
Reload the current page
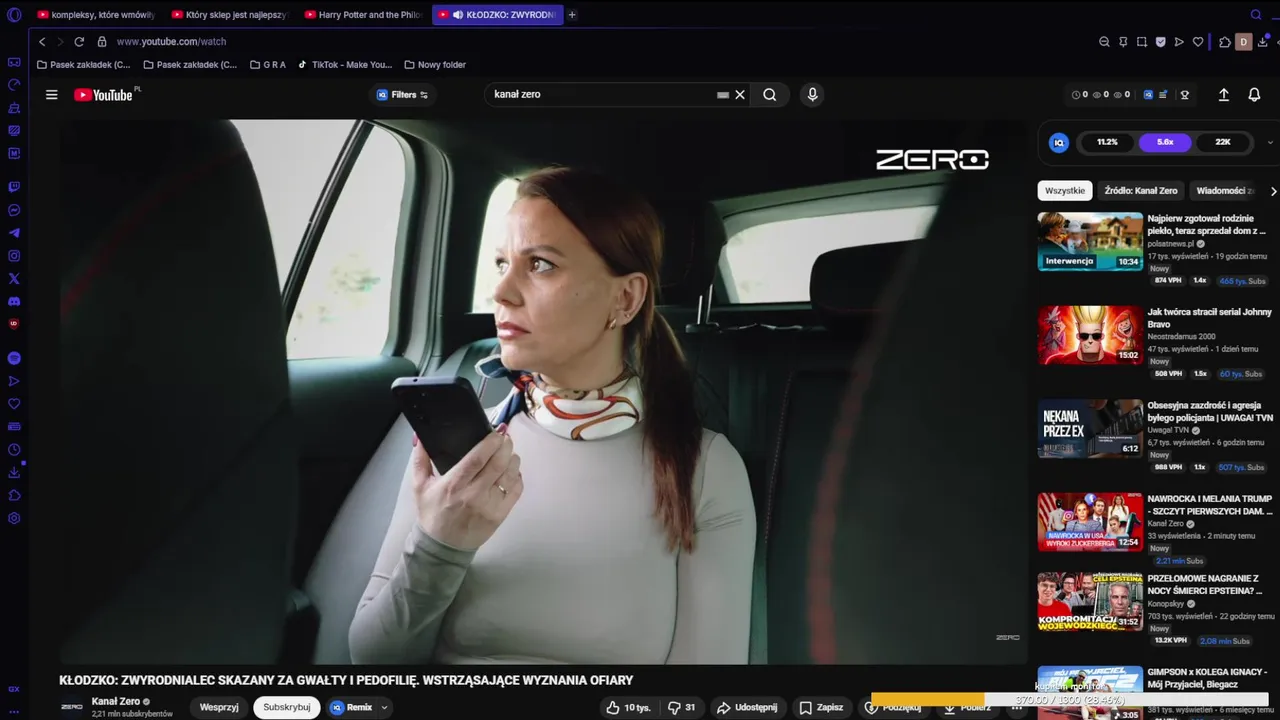pyautogui.click(x=79, y=42)
